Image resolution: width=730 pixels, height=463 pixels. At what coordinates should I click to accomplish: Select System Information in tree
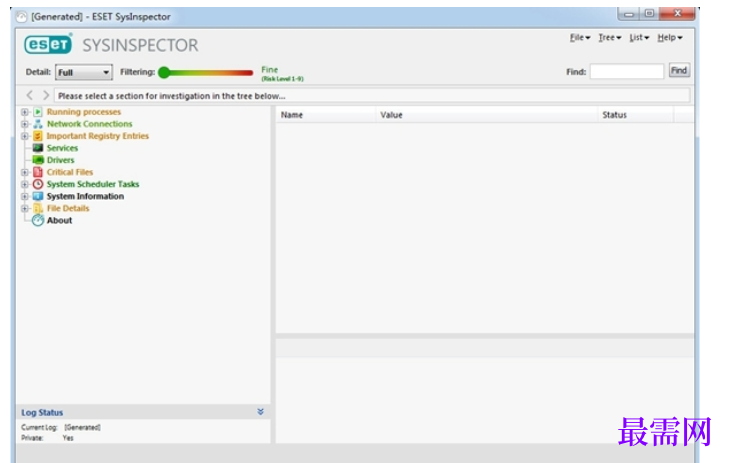click(x=85, y=196)
